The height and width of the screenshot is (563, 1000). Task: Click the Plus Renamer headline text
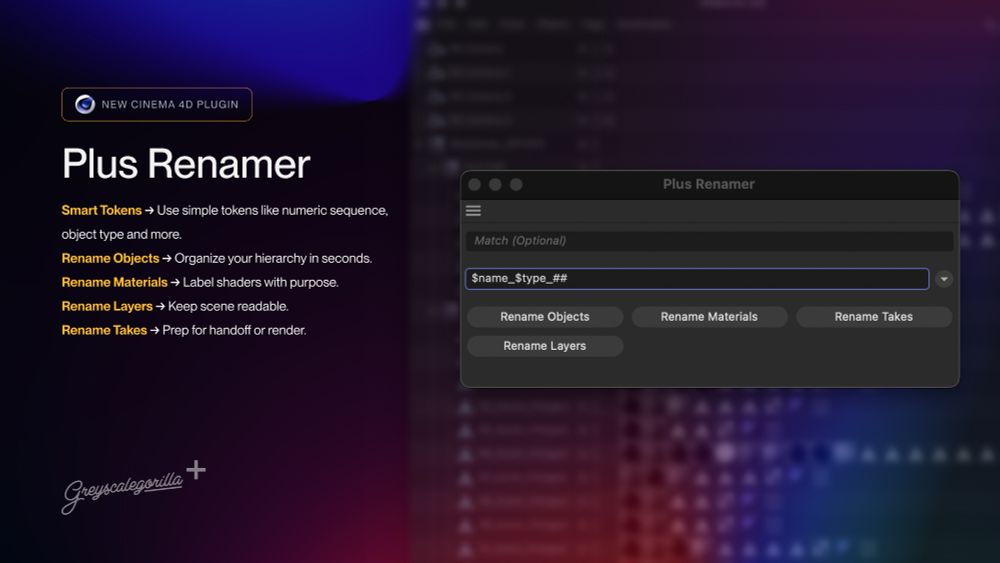coord(186,164)
